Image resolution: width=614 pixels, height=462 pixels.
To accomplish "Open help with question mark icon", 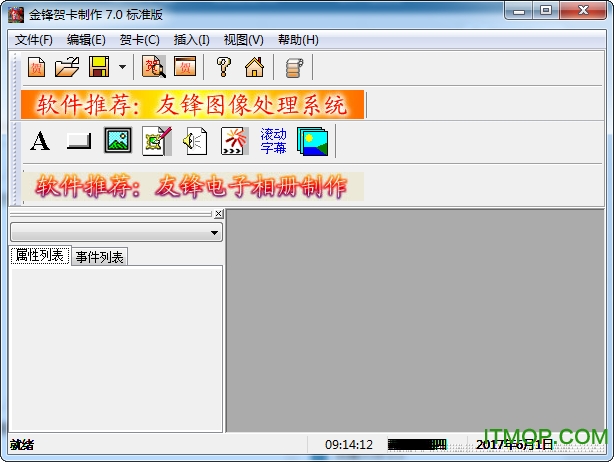I will click(224, 67).
